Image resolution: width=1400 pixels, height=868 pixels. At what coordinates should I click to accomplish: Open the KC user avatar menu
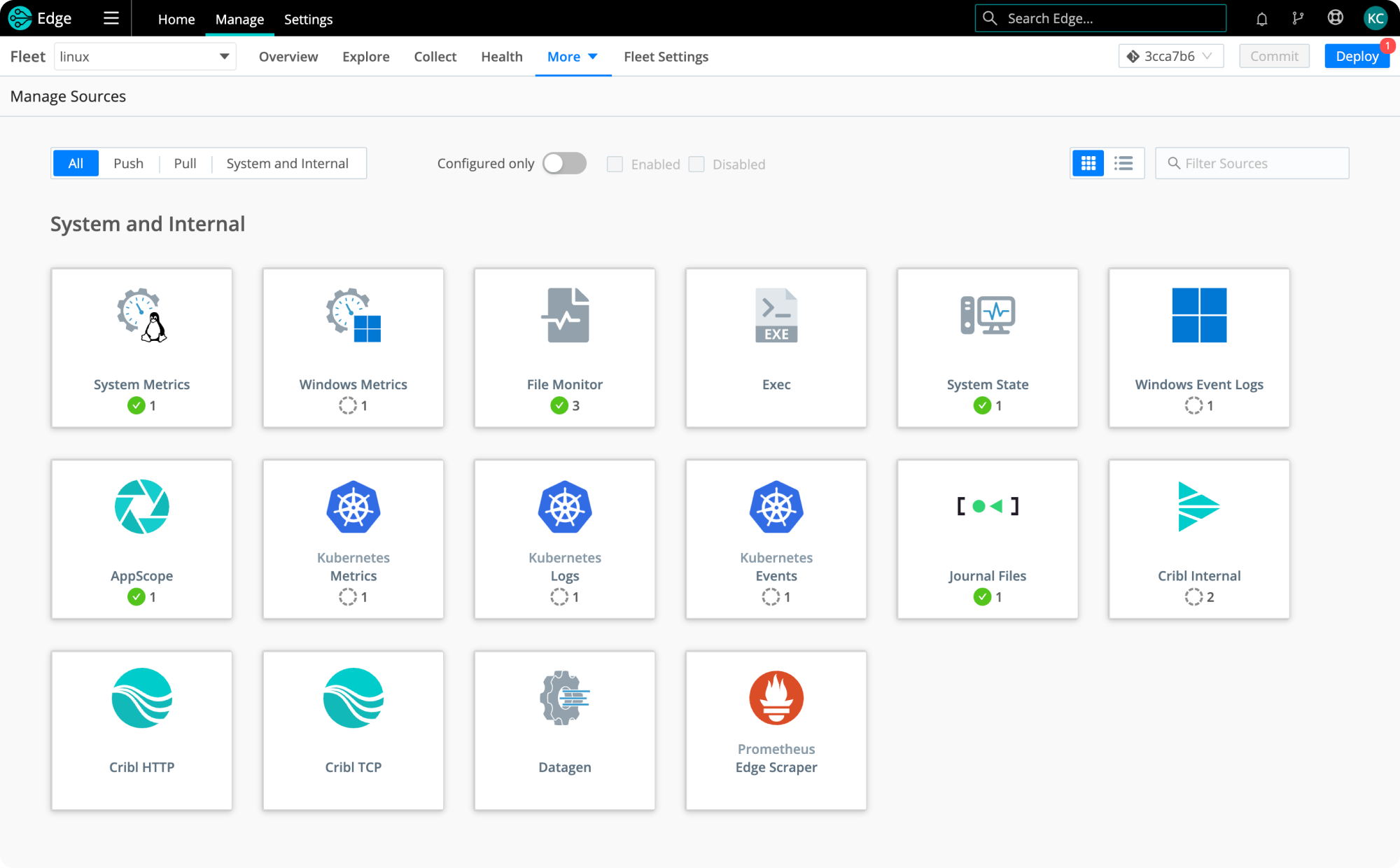pyautogui.click(x=1375, y=18)
